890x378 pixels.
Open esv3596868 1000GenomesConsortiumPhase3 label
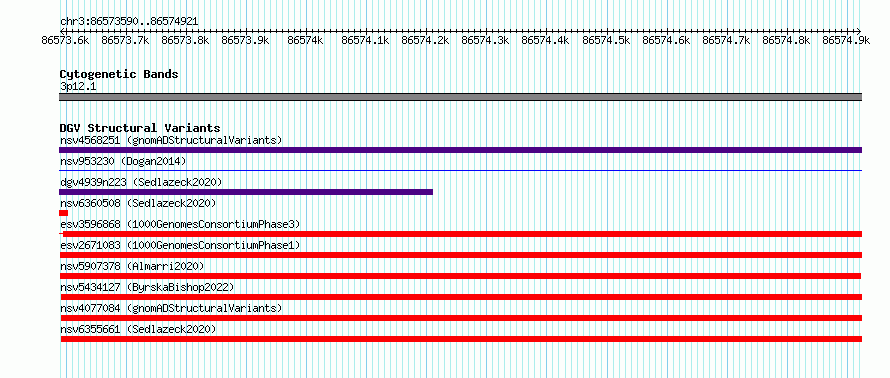click(180, 224)
